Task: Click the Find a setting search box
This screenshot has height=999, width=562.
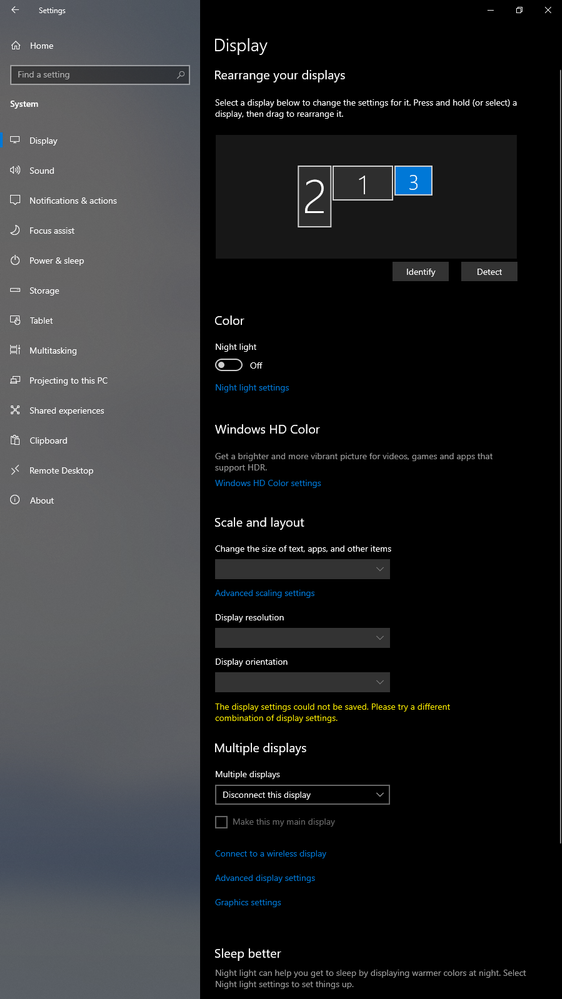Action: [x=100, y=75]
